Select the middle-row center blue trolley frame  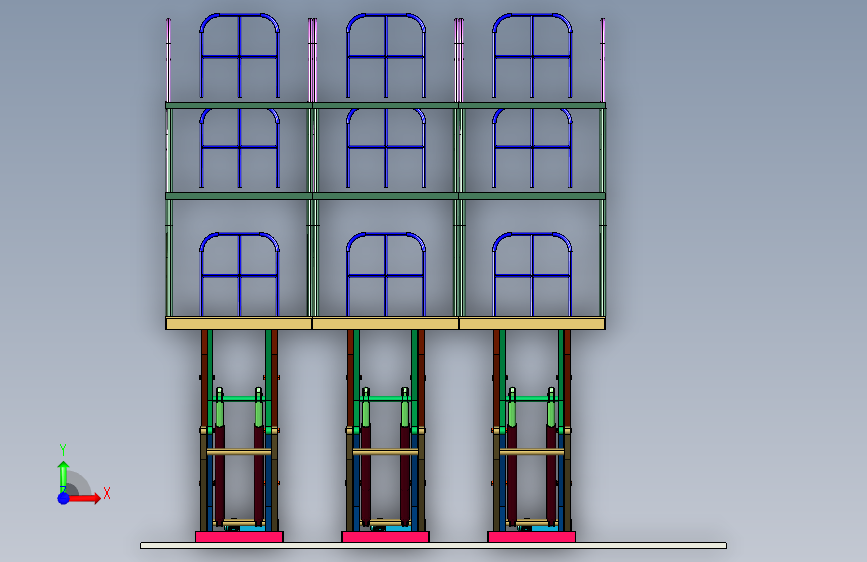click(386, 148)
